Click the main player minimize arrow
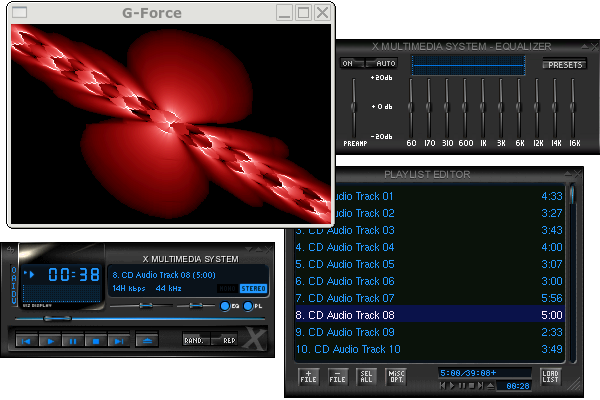600x400 pixels. (x=249, y=250)
